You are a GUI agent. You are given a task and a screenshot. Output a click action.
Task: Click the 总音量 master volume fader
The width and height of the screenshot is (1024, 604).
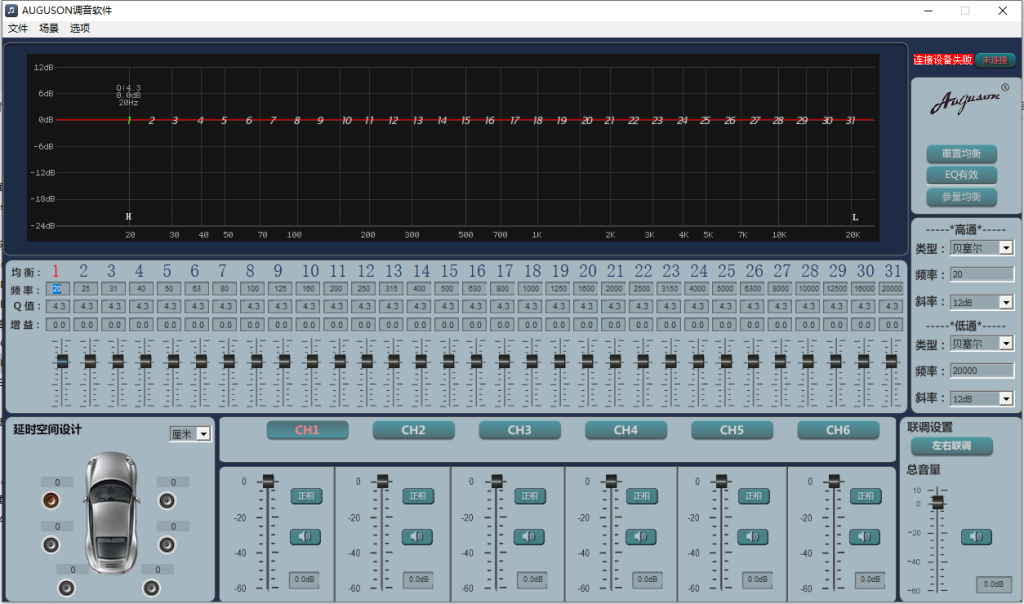point(938,502)
